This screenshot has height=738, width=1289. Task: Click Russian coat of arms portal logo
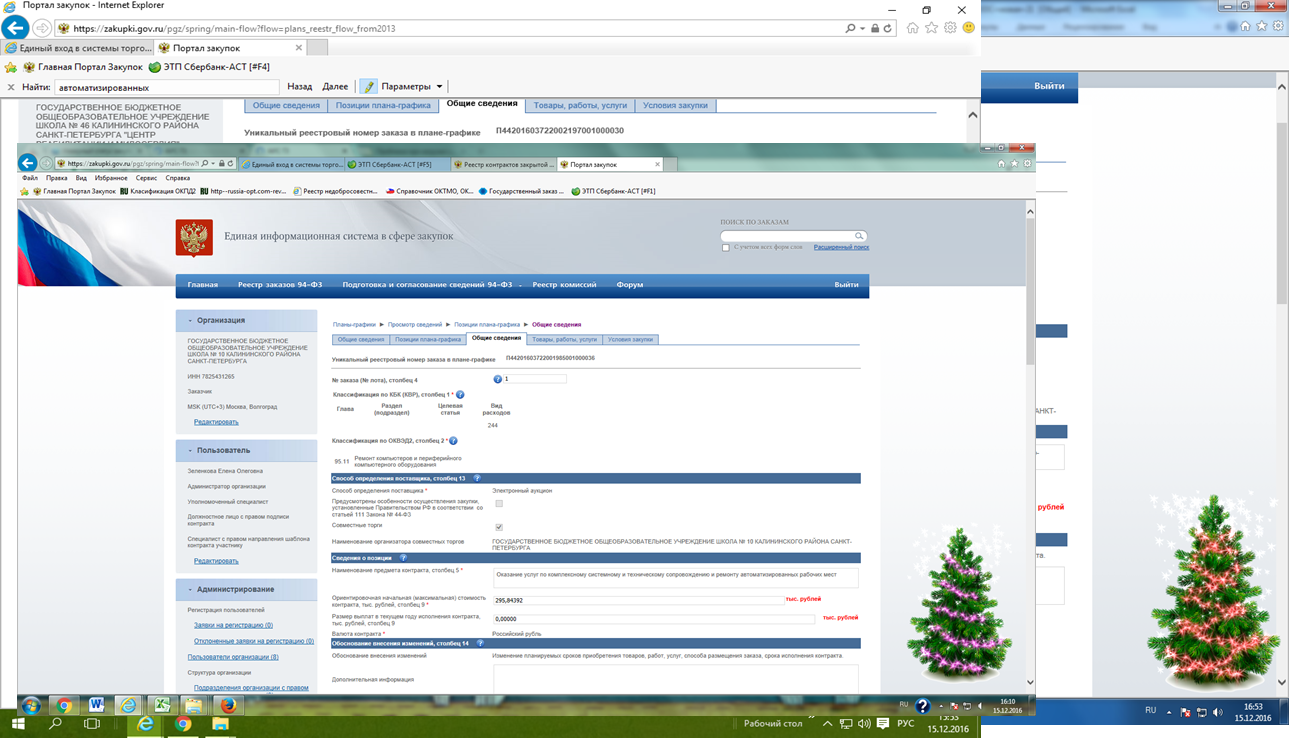[194, 238]
